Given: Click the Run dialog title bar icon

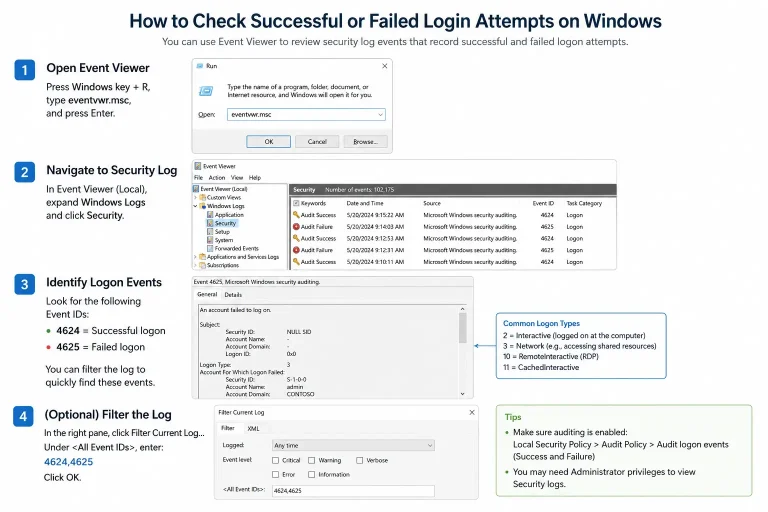Looking at the screenshot, I should point(200,66).
